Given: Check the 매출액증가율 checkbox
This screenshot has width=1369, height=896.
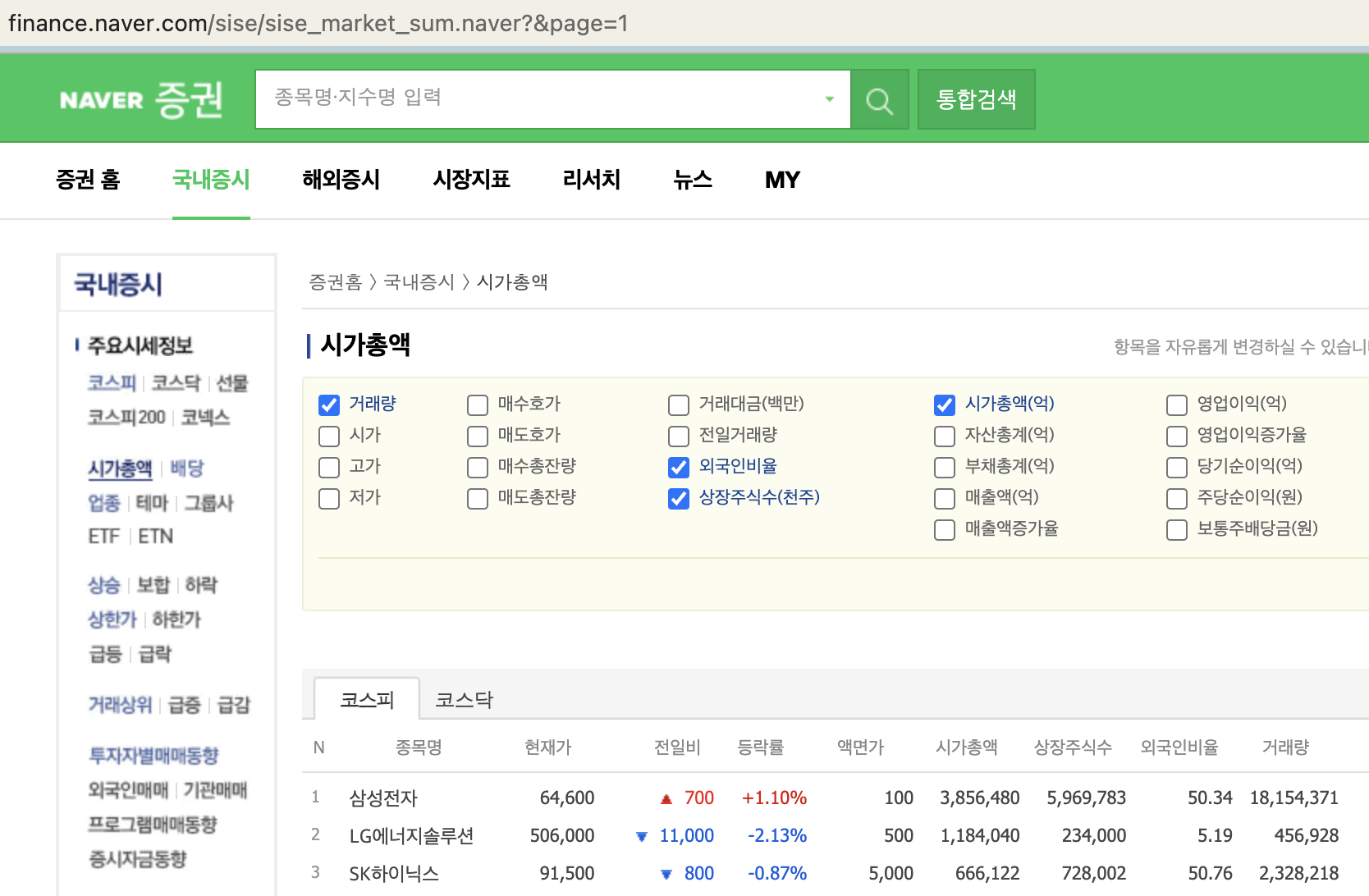Looking at the screenshot, I should point(945,529).
